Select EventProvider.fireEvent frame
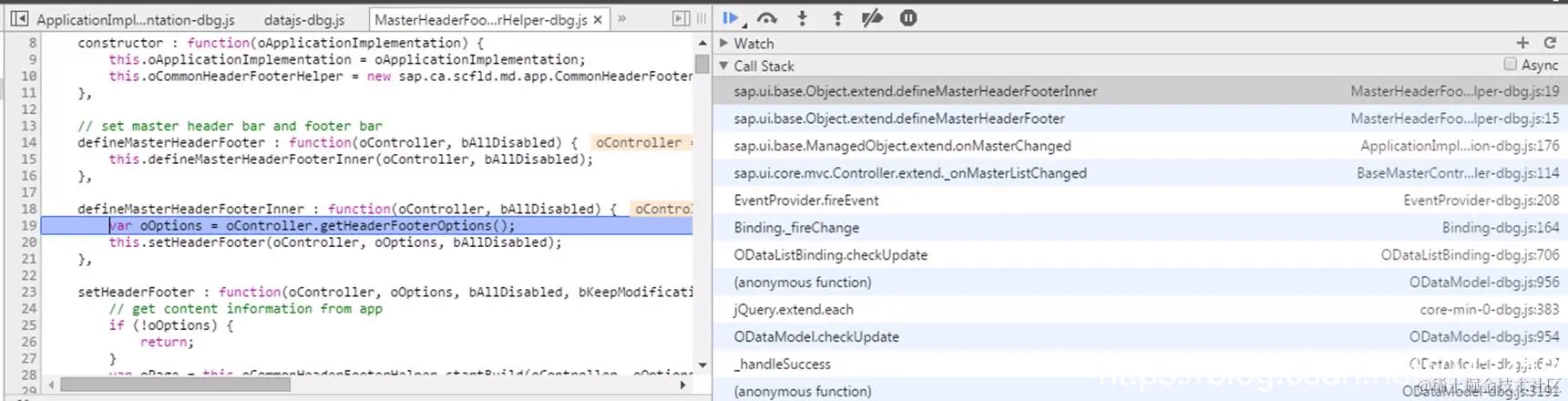 click(x=1141, y=200)
